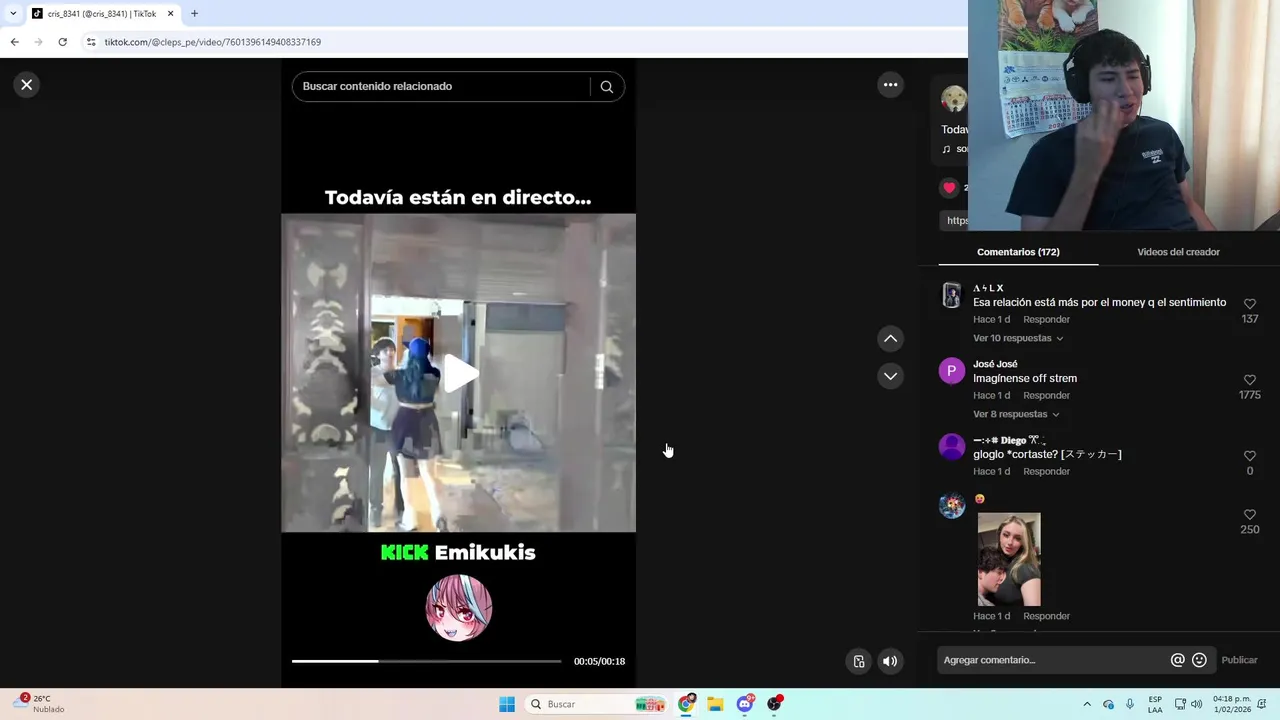Screen dimensions: 1280x720
Task: Open the clock showing 04:18 p.m.
Action: click(1232, 704)
